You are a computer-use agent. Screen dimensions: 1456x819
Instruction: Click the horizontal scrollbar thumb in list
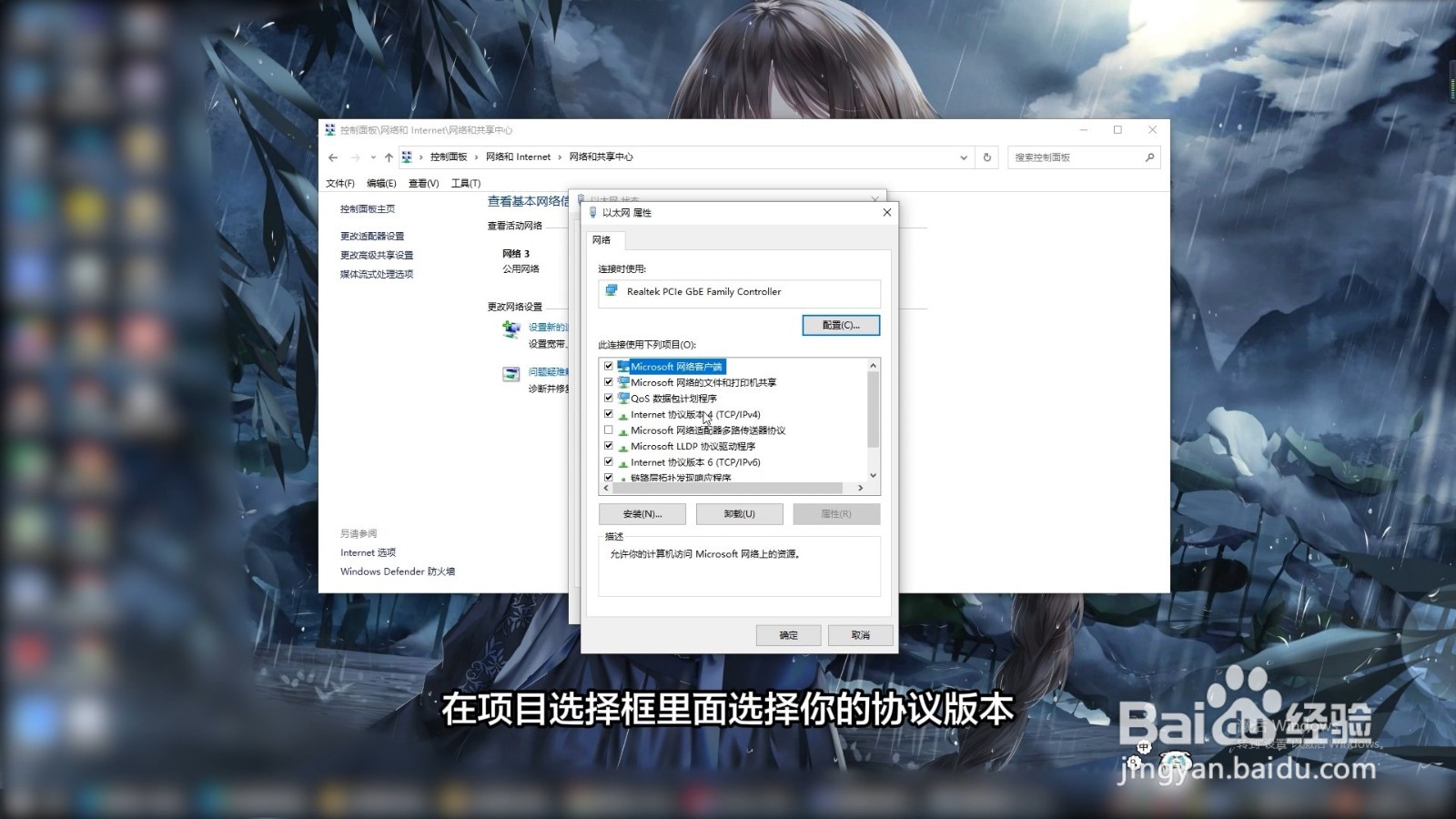(x=728, y=489)
